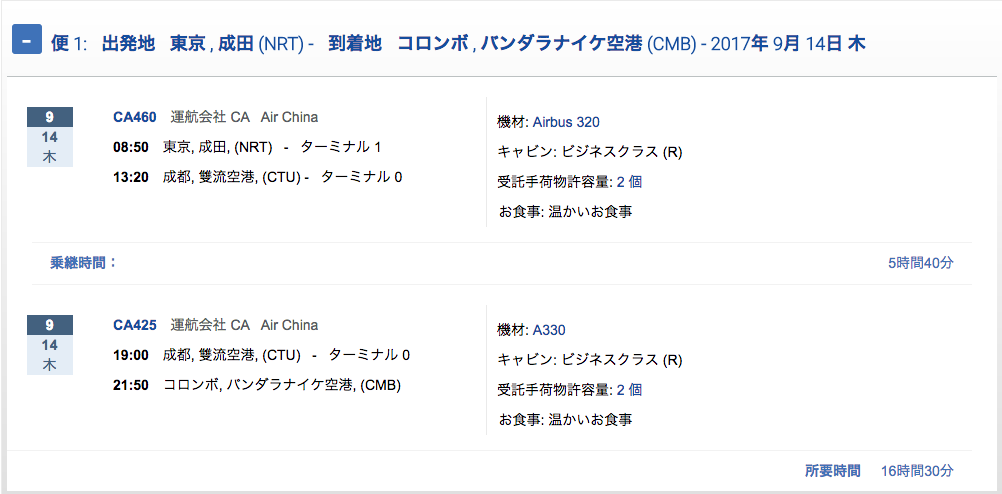Viewport: 1002px width, 494px height.
Task: Open the A330 aircraft link
Action: coord(550,330)
